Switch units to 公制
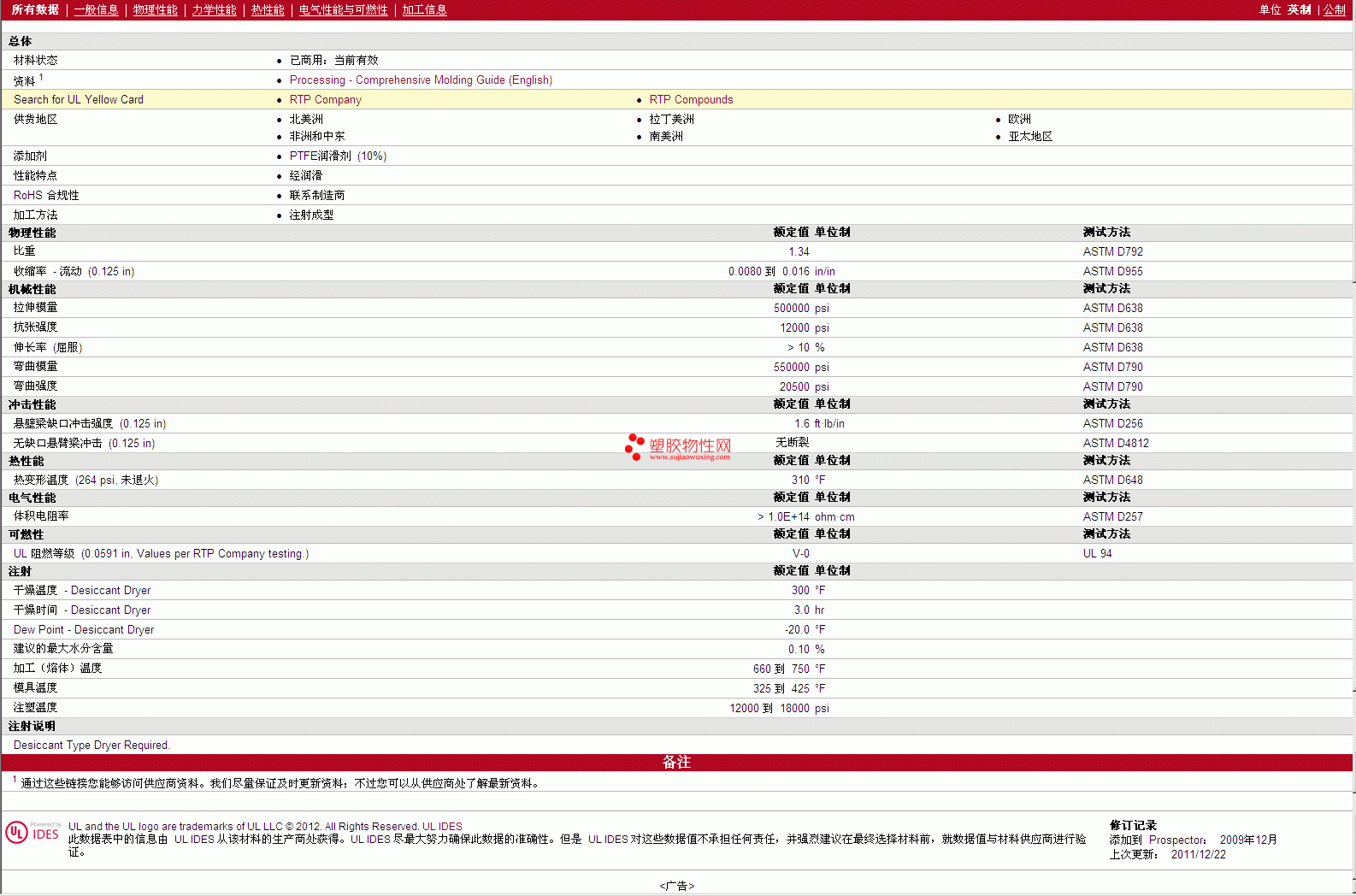This screenshot has width=1356, height=896. tap(1334, 10)
